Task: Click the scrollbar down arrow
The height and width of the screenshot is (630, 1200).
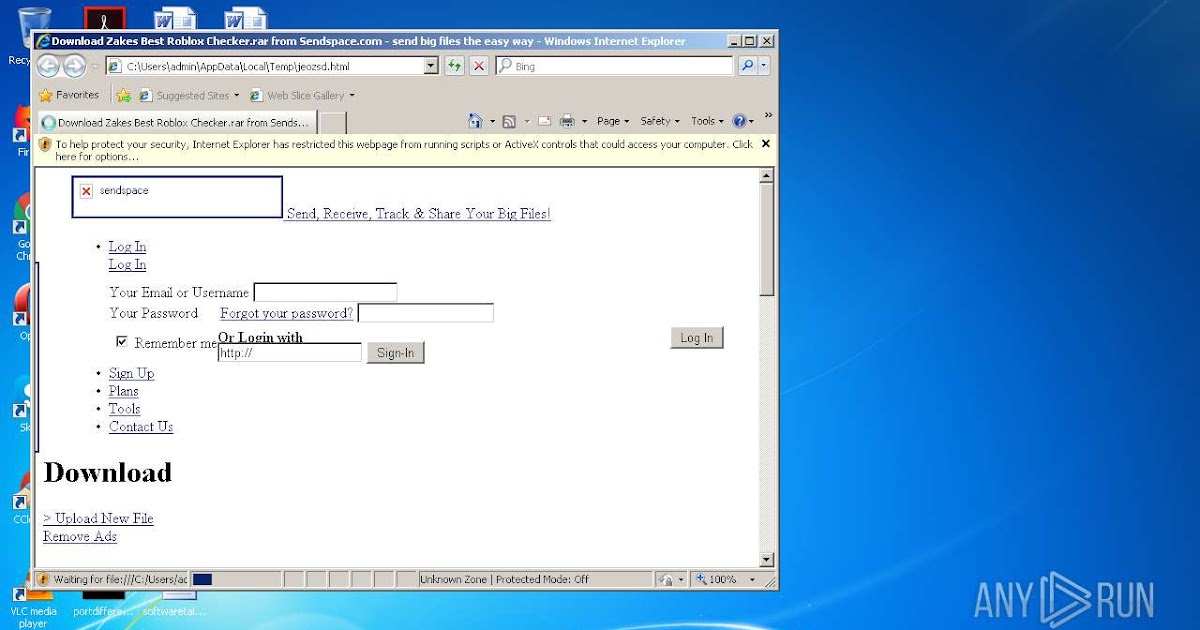Action: tap(767, 560)
